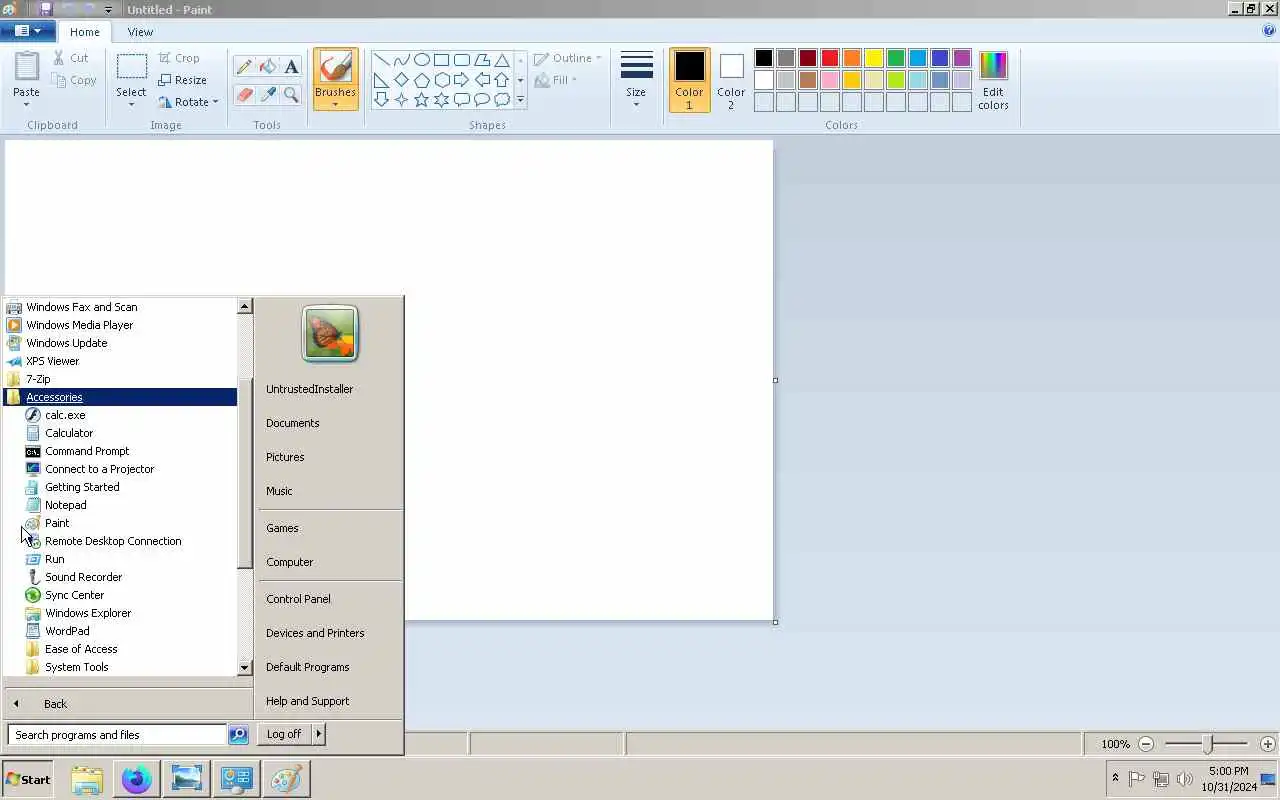
Task: Pick the Rounded rectangle shape
Action: click(461, 60)
